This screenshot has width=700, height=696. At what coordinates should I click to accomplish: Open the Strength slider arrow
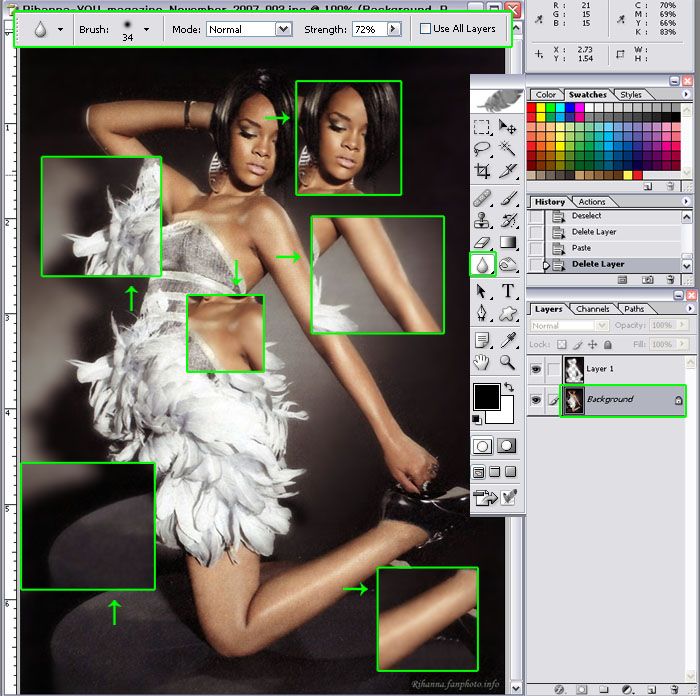393,29
